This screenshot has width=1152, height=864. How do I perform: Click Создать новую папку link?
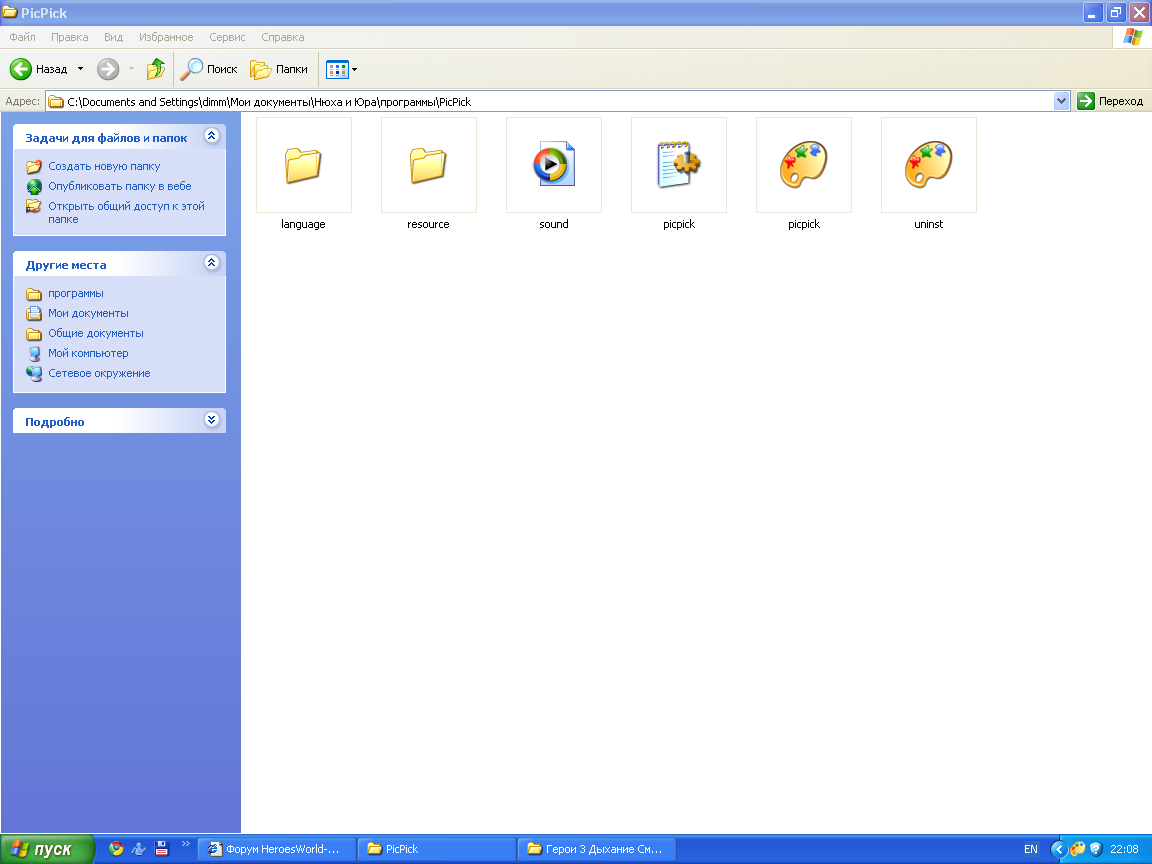(104, 166)
